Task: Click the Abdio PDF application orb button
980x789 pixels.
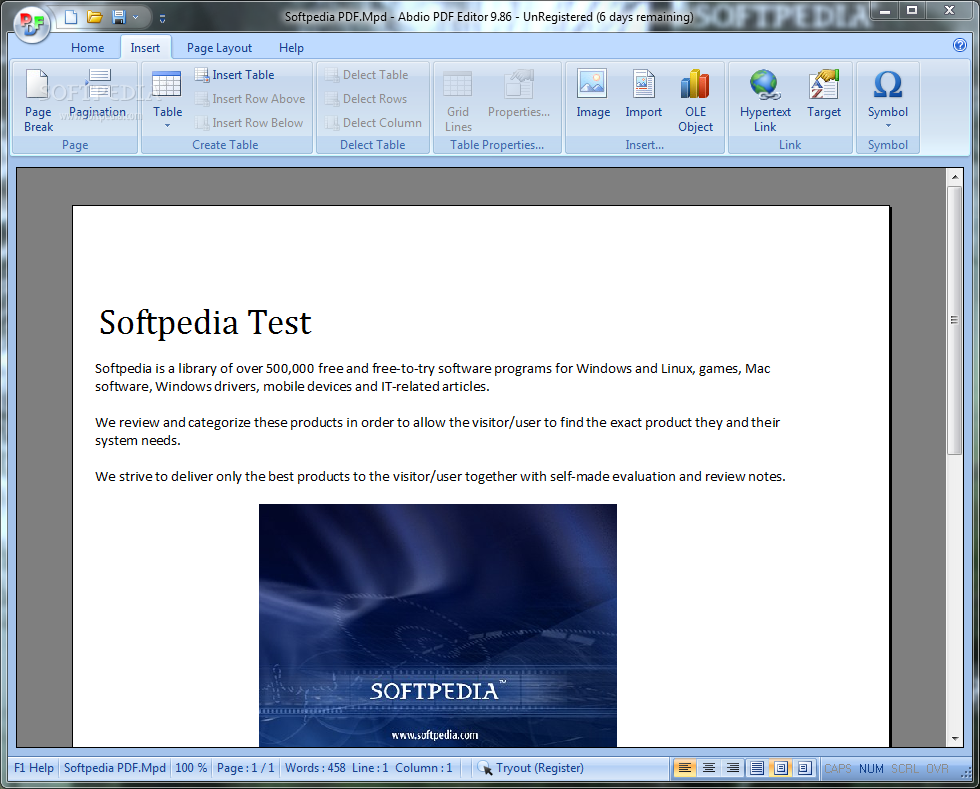Action: 32,24
